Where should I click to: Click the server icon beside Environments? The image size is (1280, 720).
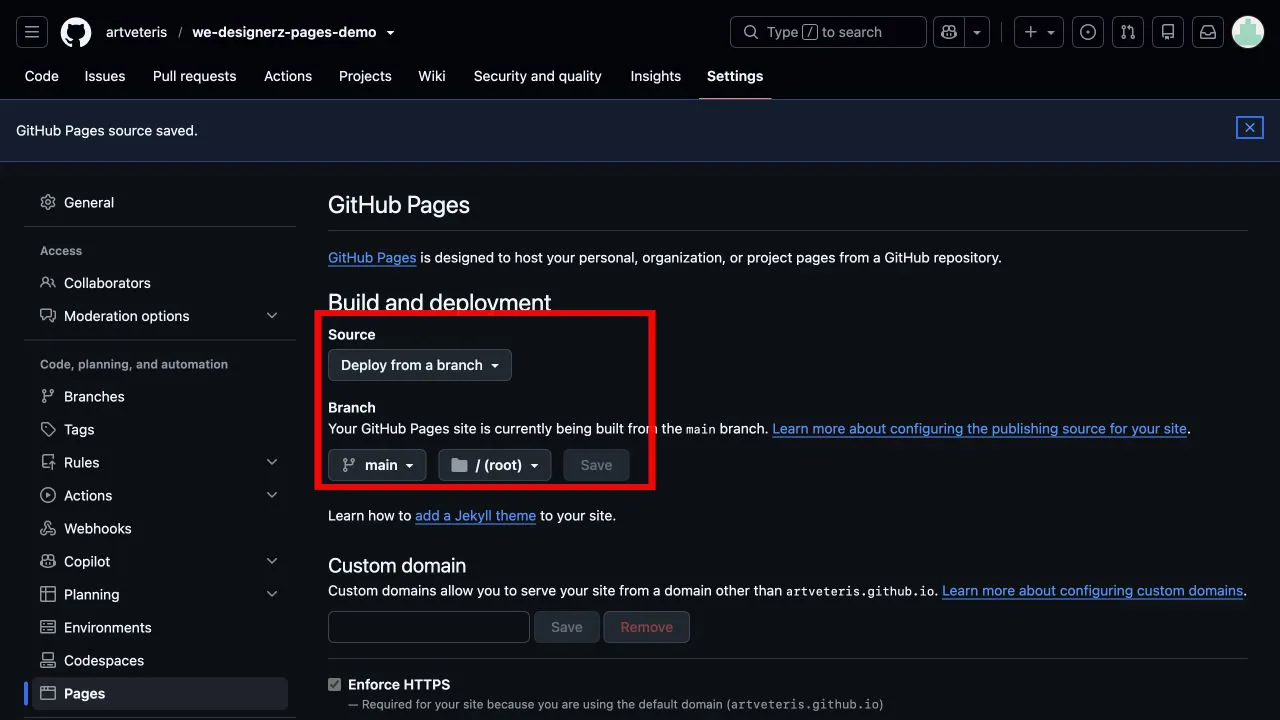point(48,627)
